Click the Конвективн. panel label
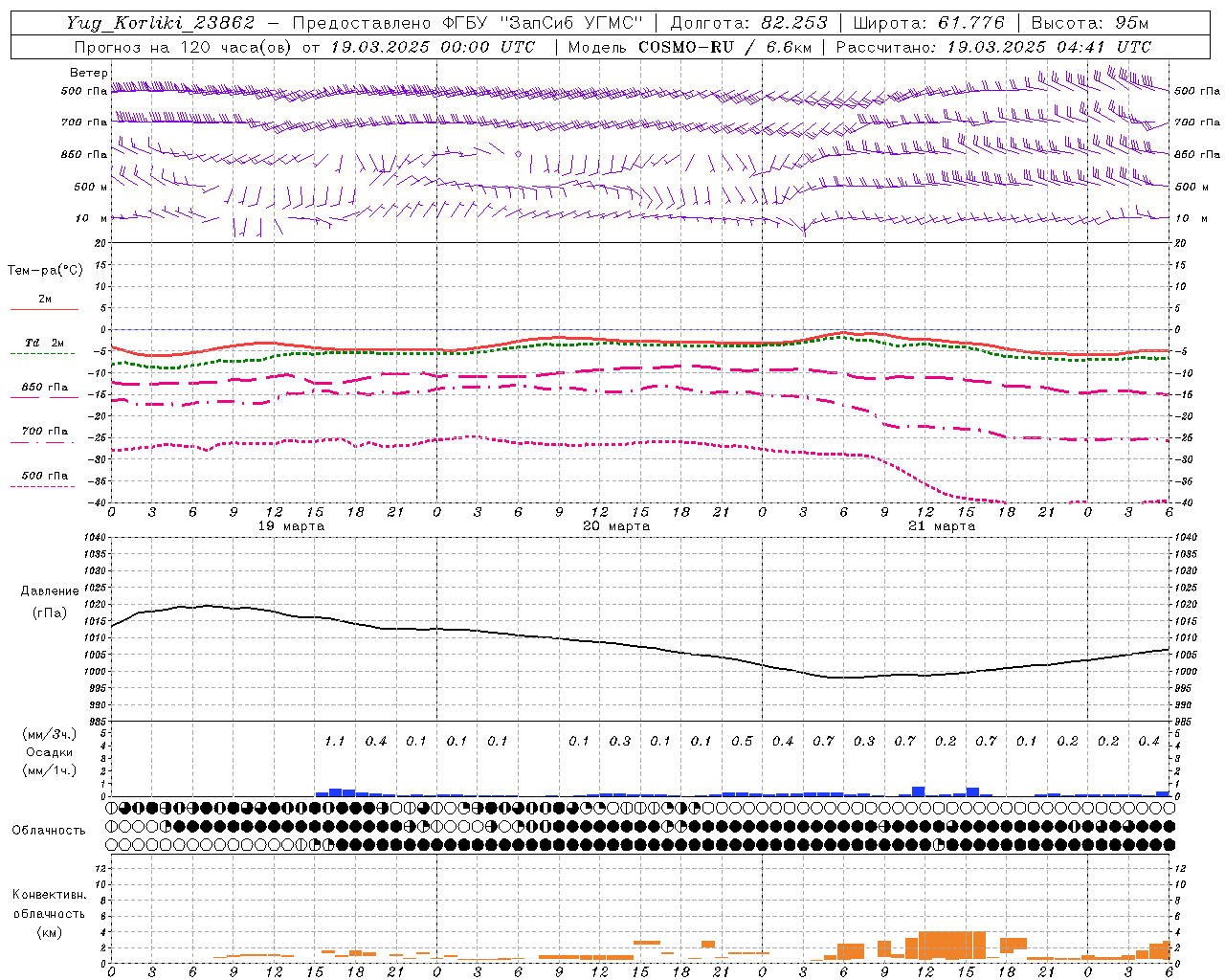1225x980 pixels. tap(49, 895)
